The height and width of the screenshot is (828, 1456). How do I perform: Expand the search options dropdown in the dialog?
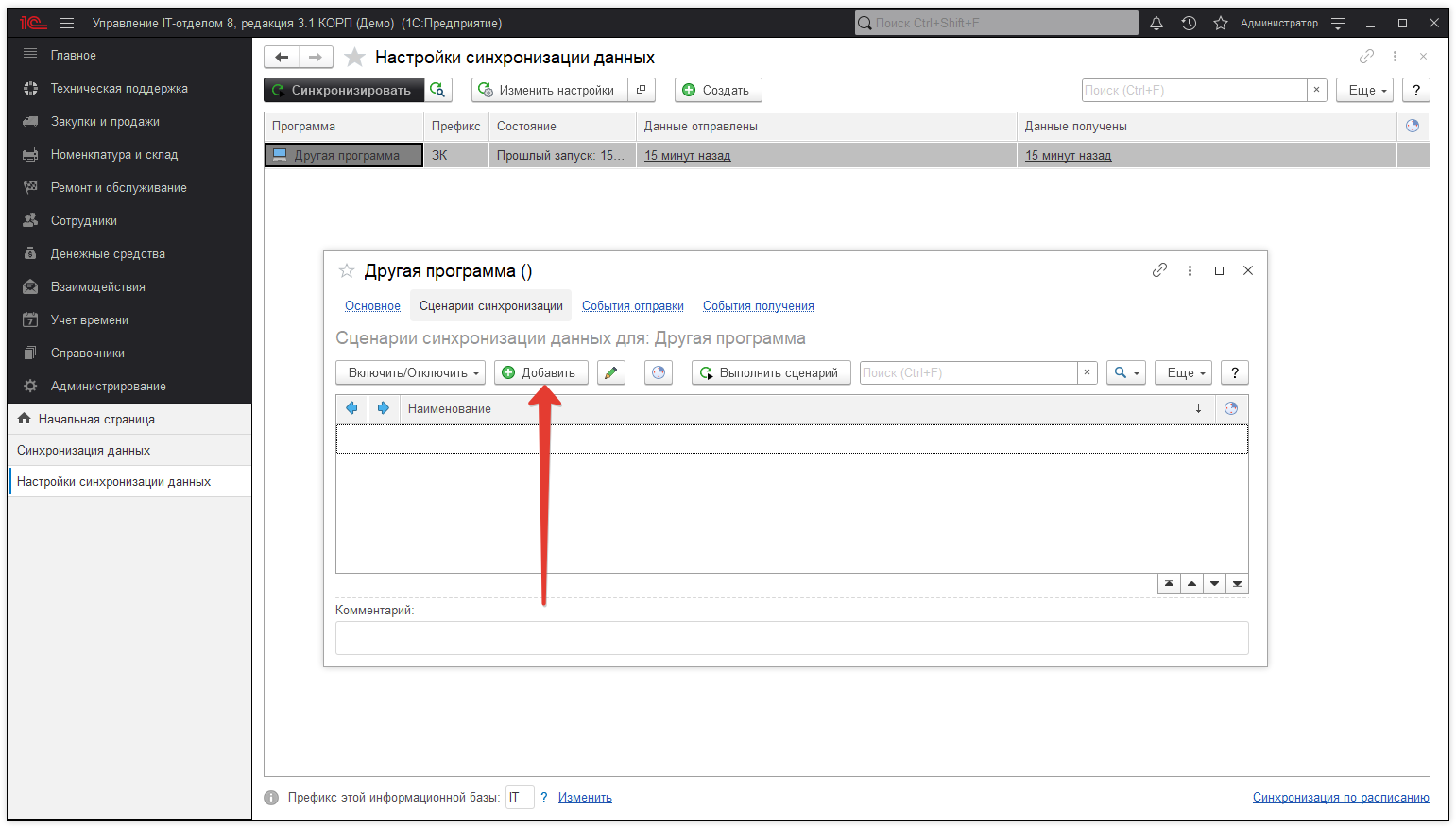1125,372
